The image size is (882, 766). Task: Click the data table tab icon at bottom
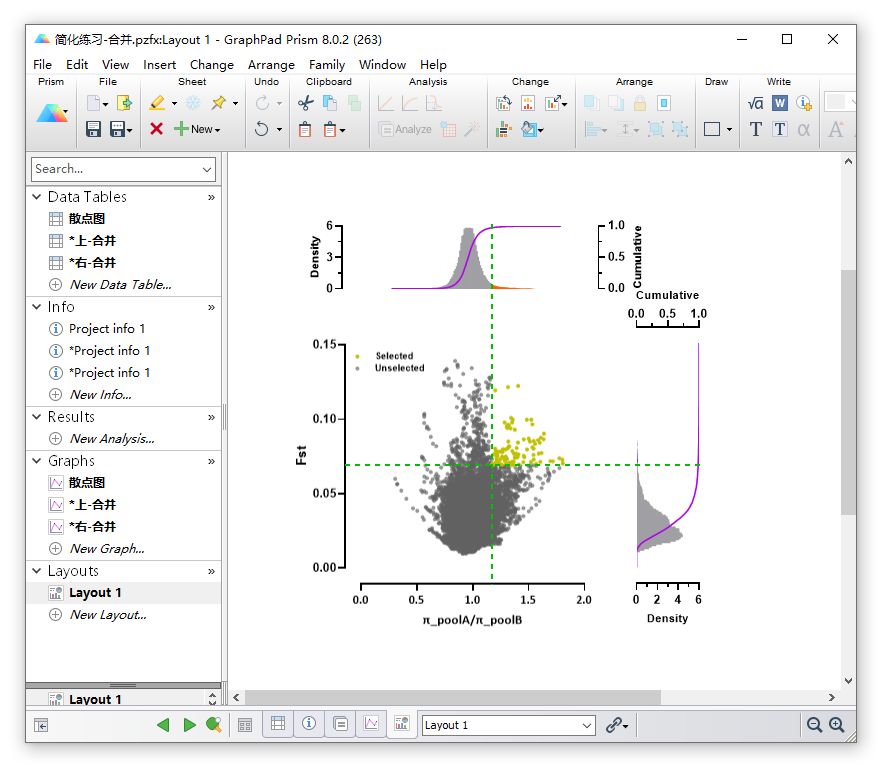(278, 723)
